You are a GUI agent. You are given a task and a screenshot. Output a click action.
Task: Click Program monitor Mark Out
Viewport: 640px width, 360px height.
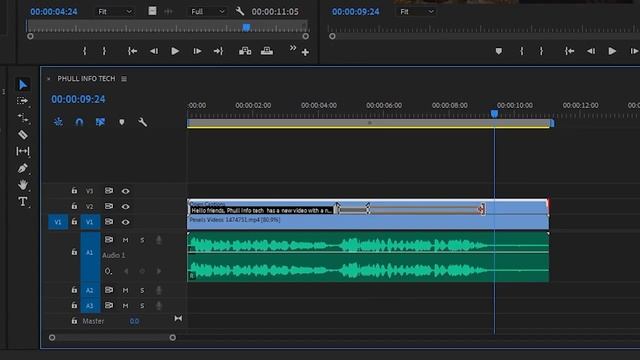pos(541,51)
